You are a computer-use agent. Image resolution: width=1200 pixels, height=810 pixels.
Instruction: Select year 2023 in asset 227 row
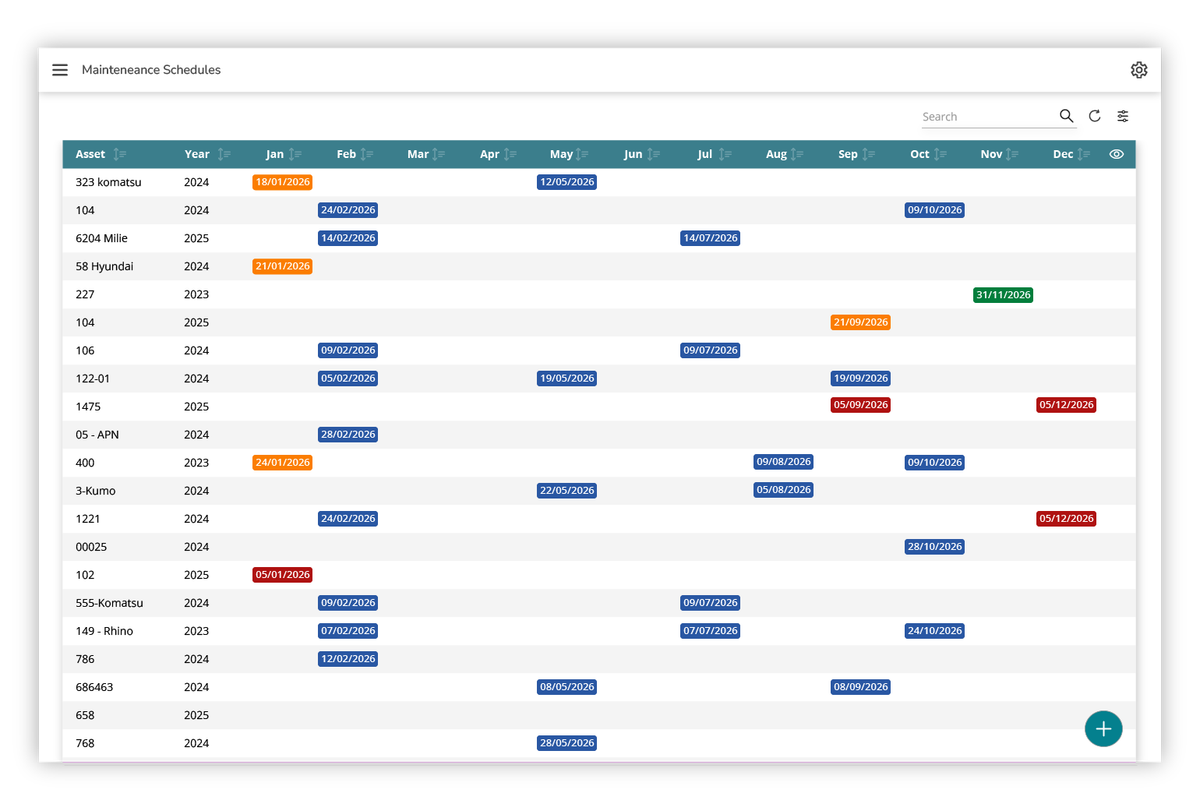point(197,294)
